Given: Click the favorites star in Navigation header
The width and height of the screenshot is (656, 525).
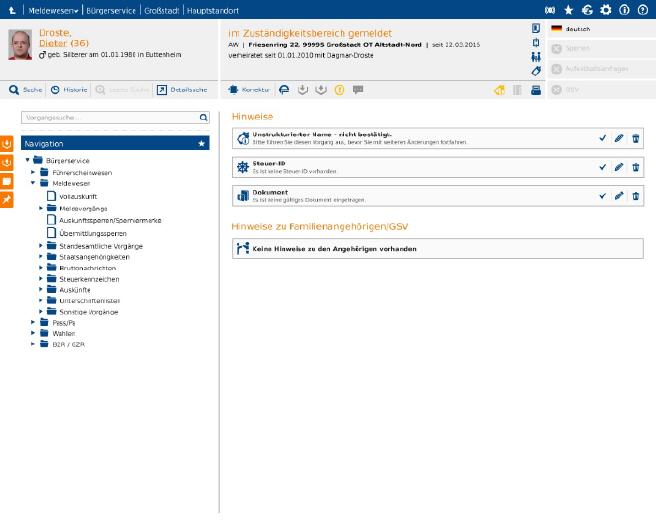Looking at the screenshot, I should tap(201, 144).
